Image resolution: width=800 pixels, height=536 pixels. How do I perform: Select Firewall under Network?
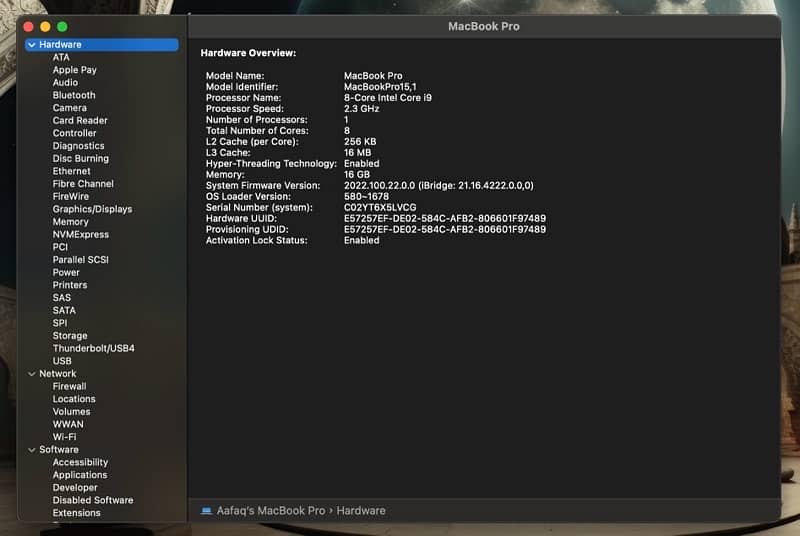click(x=69, y=386)
